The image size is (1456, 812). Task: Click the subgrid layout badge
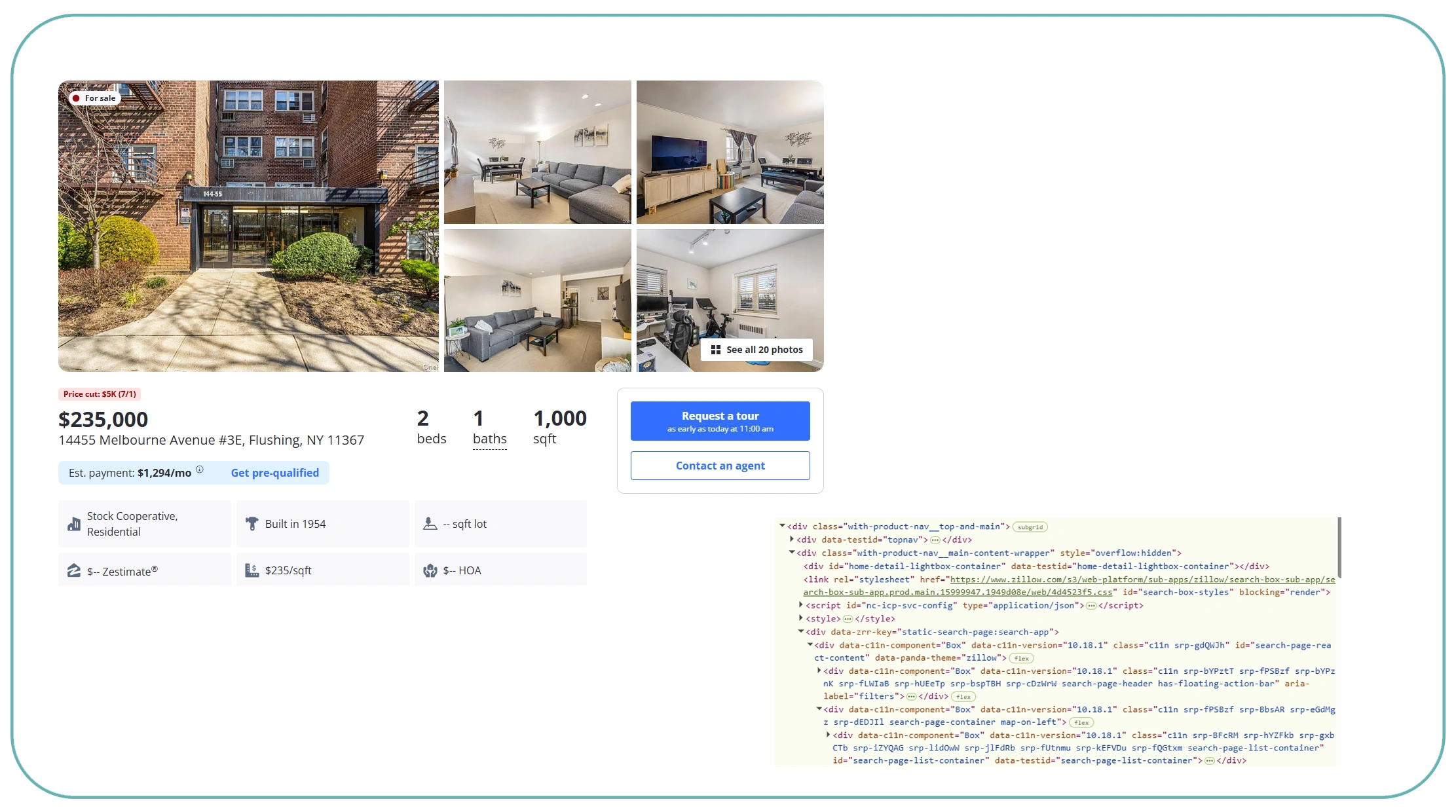pyautogui.click(x=1030, y=527)
